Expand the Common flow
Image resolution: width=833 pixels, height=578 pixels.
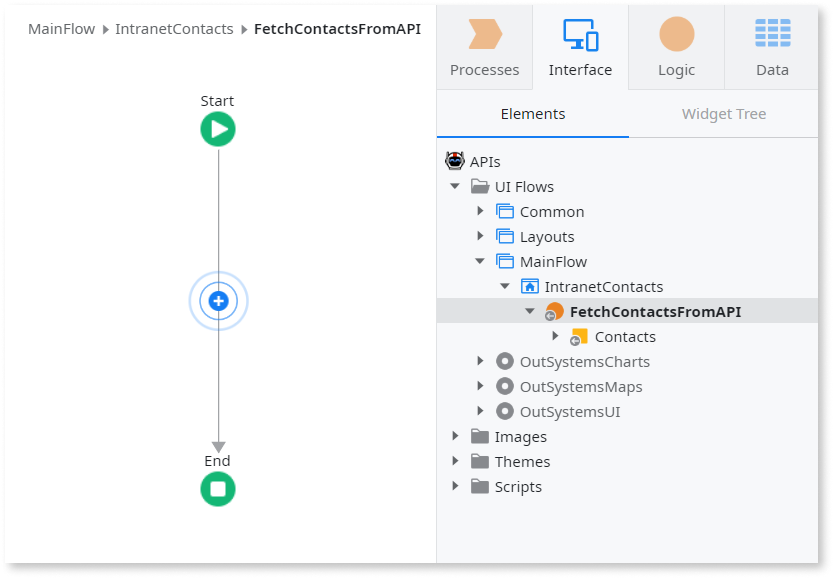(480, 211)
